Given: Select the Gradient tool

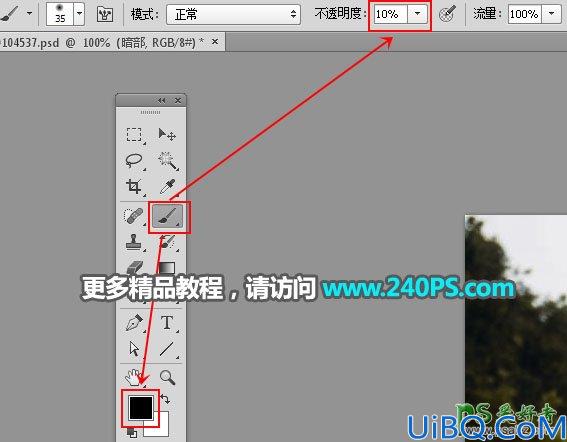Looking at the screenshot, I should tap(167, 268).
